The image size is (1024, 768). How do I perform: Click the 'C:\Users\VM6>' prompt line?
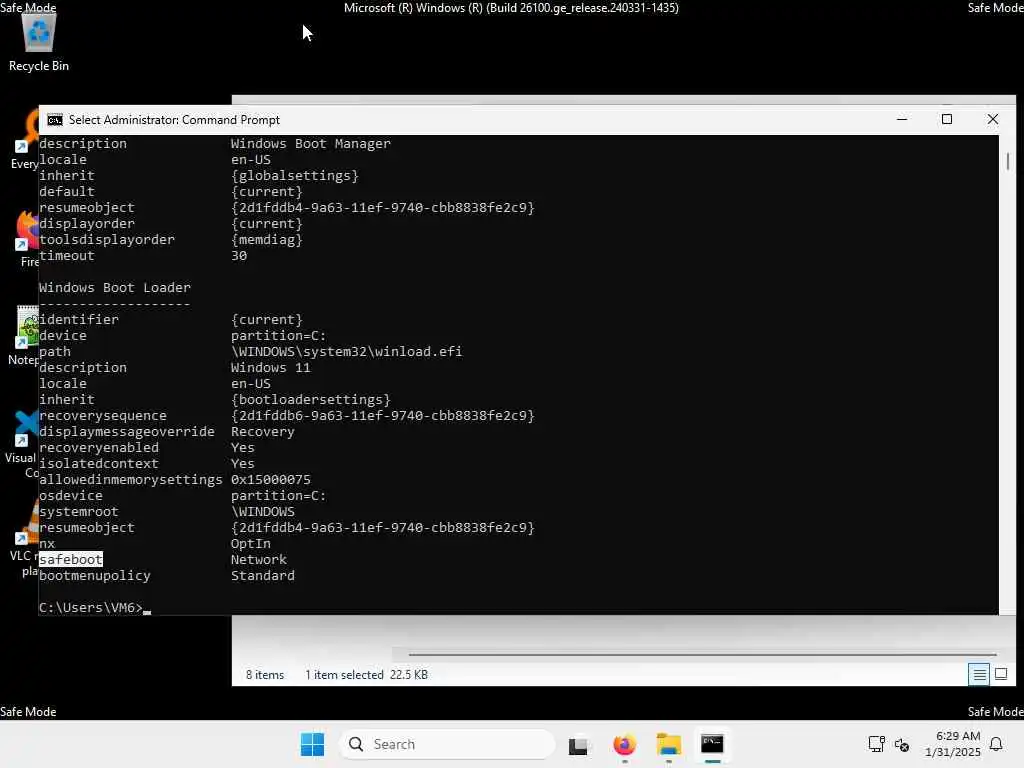click(x=91, y=607)
